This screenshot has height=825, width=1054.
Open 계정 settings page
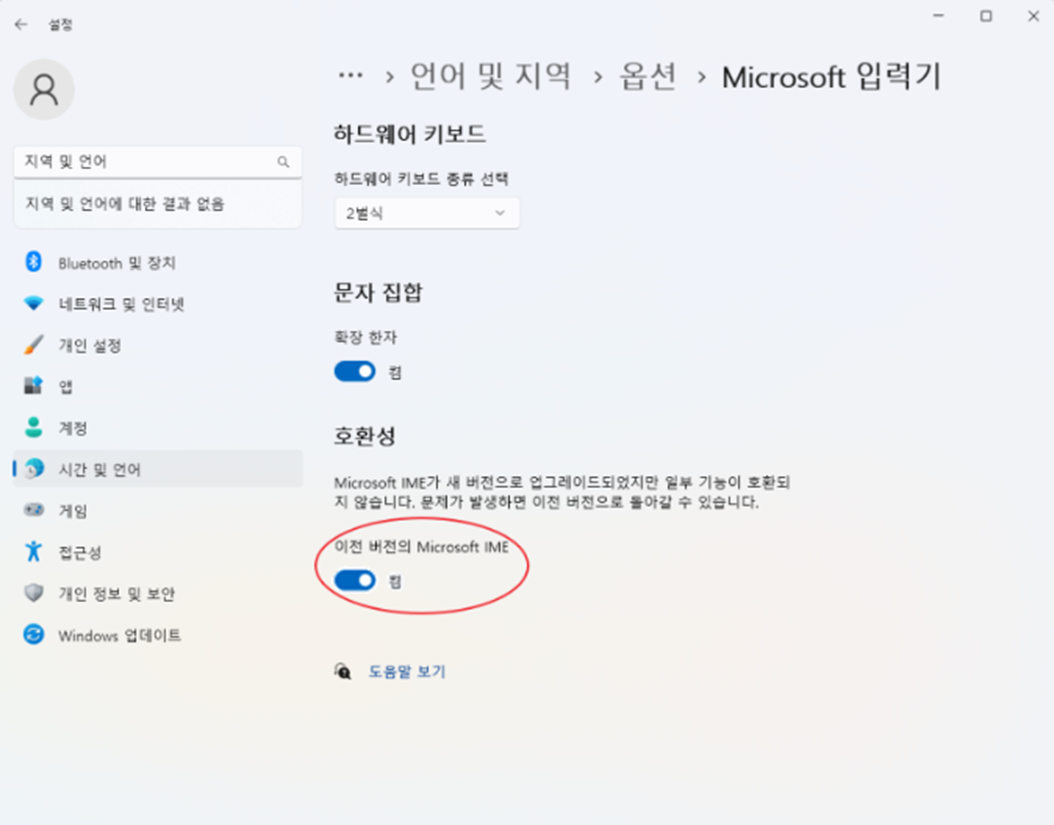158,428
